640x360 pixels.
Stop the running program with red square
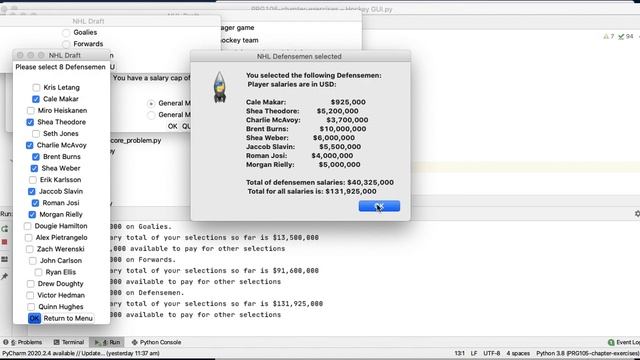click(4, 242)
